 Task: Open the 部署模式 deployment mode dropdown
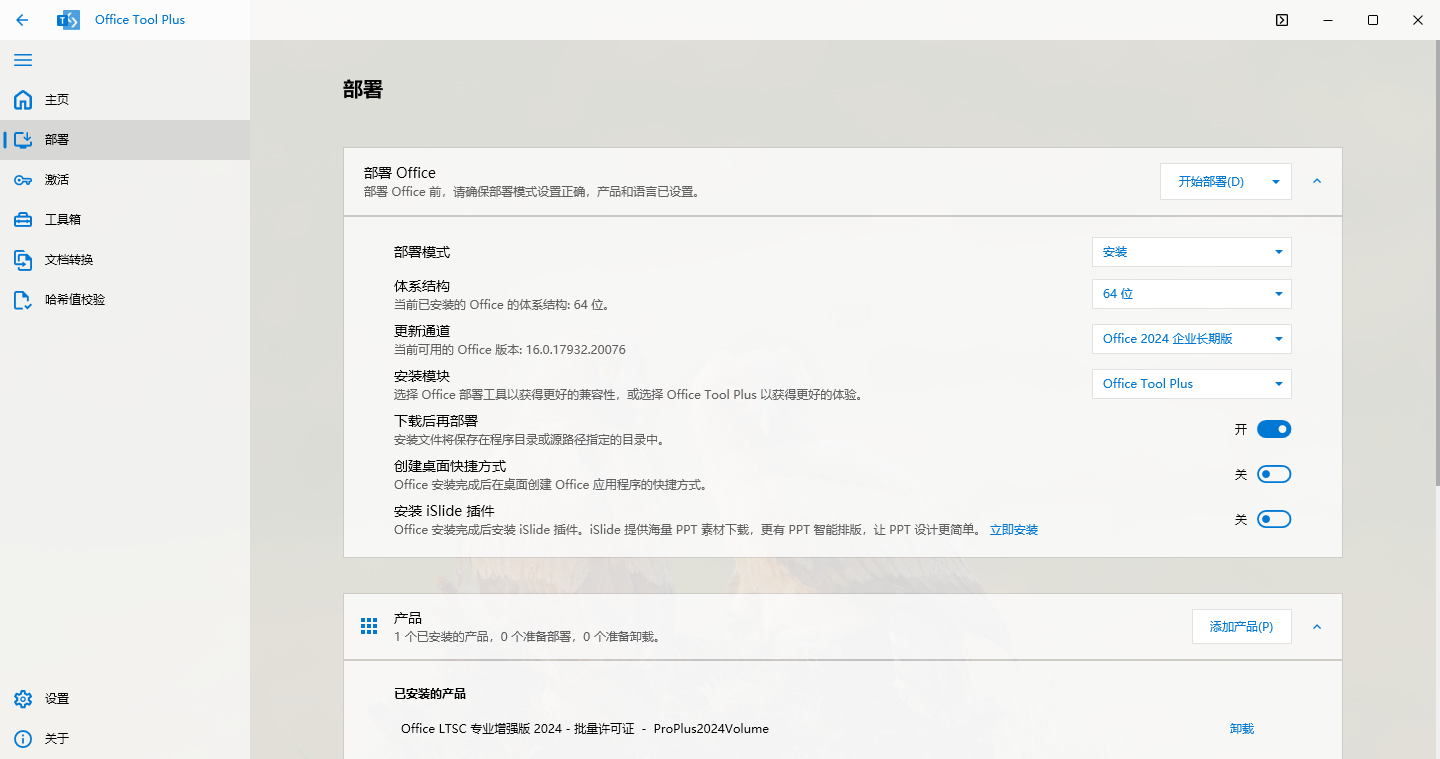(x=1191, y=251)
